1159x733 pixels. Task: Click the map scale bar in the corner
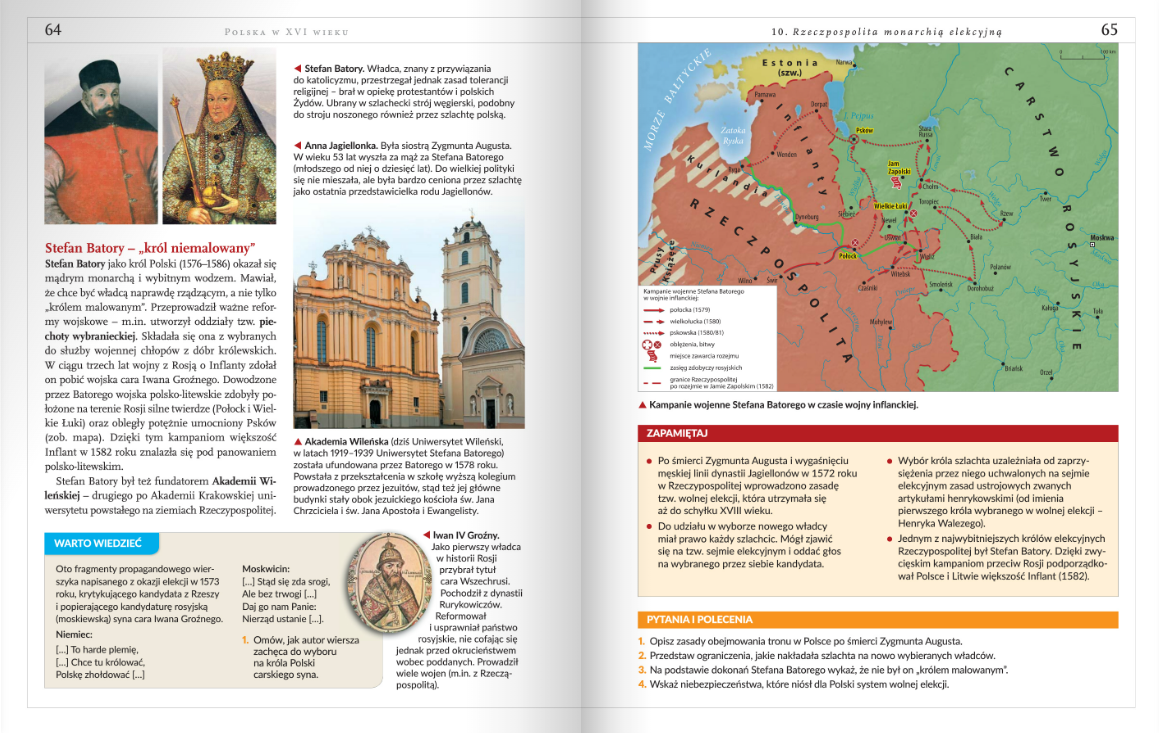1085,55
